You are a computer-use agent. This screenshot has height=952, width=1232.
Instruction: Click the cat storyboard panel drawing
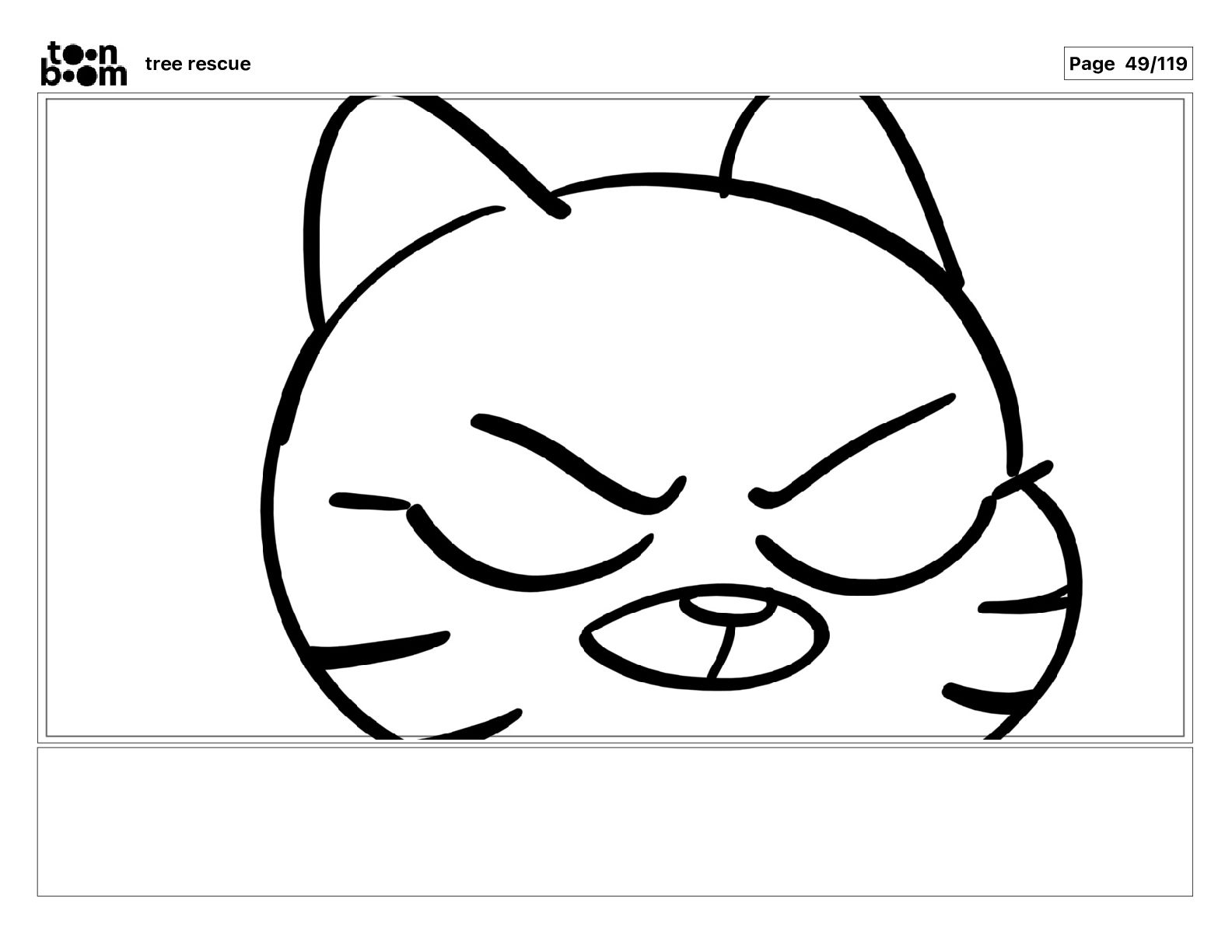point(614,418)
